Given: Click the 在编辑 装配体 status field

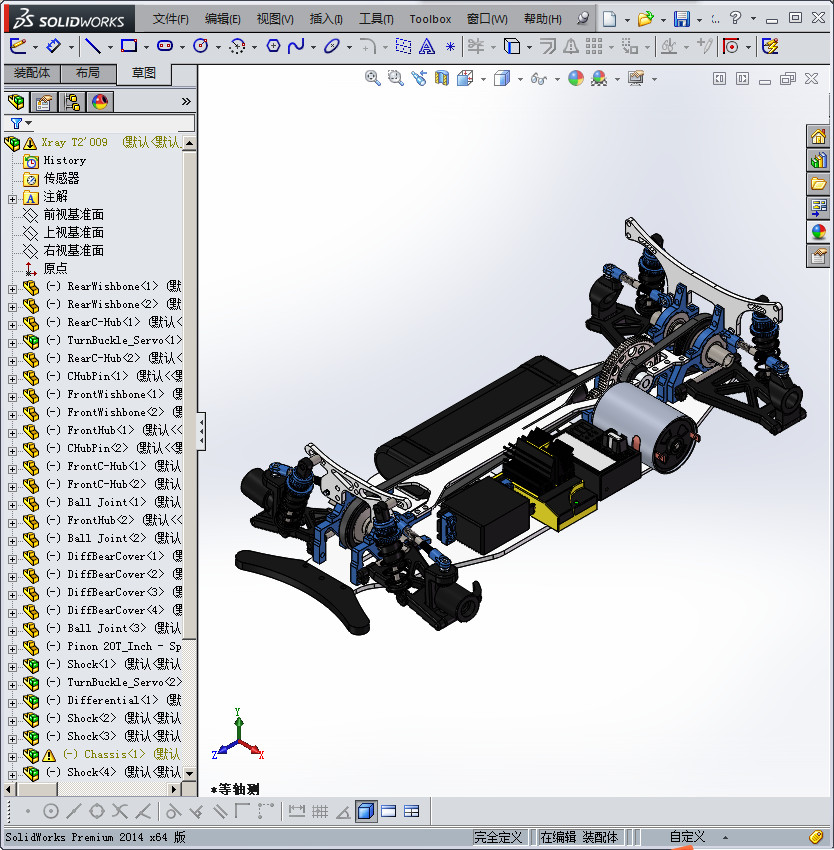Looking at the screenshot, I should pos(579,837).
